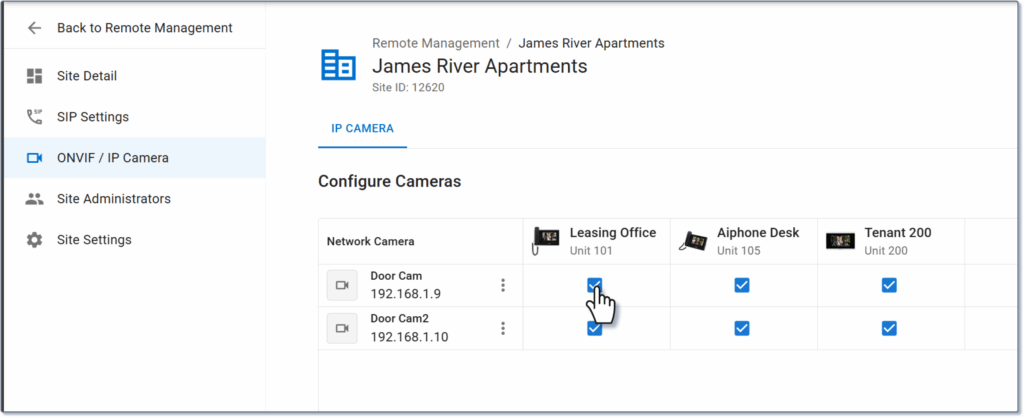Open the Door Cam three-dot options menu
This screenshot has height=418, width=1024.
pyautogui.click(x=503, y=285)
